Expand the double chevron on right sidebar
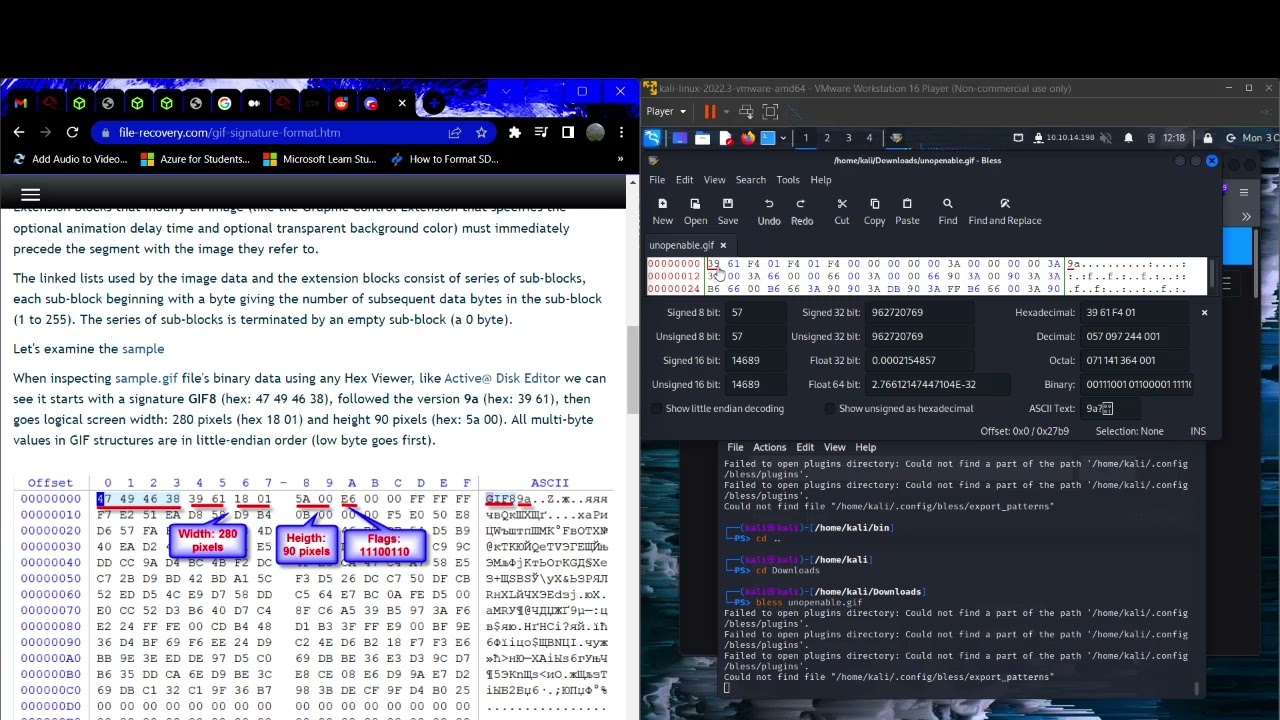 pyautogui.click(x=1246, y=216)
